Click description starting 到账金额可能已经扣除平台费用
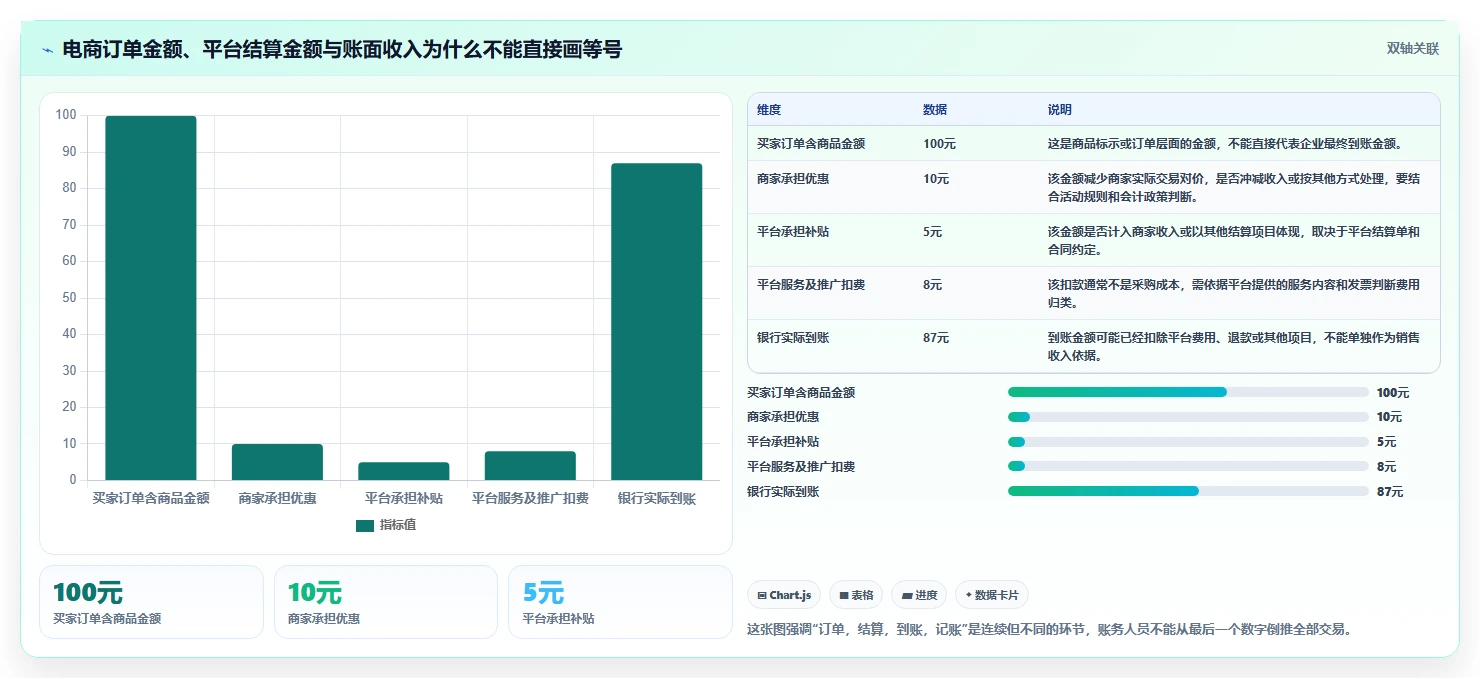Viewport: 1480px width, 678px height. [1234, 346]
